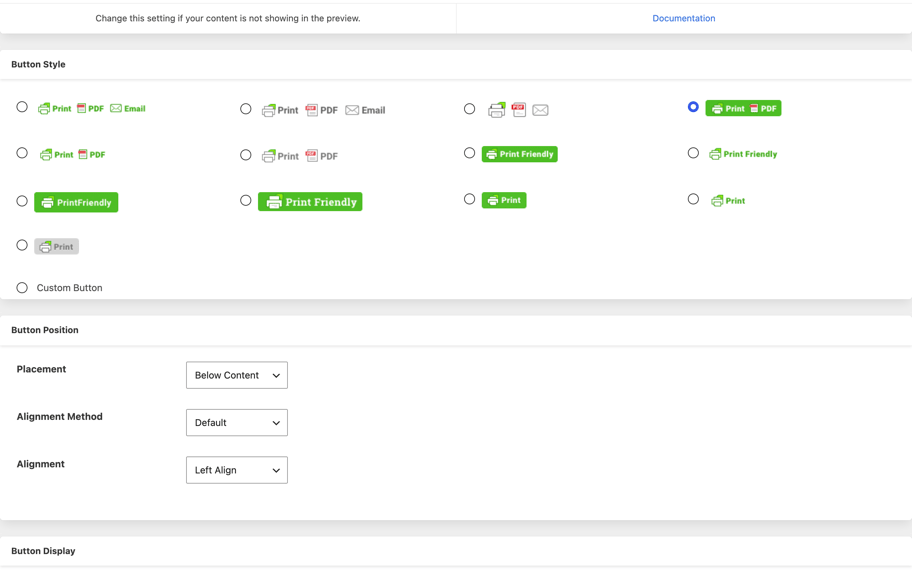Open the Placement dropdown set to Below Content

click(237, 375)
